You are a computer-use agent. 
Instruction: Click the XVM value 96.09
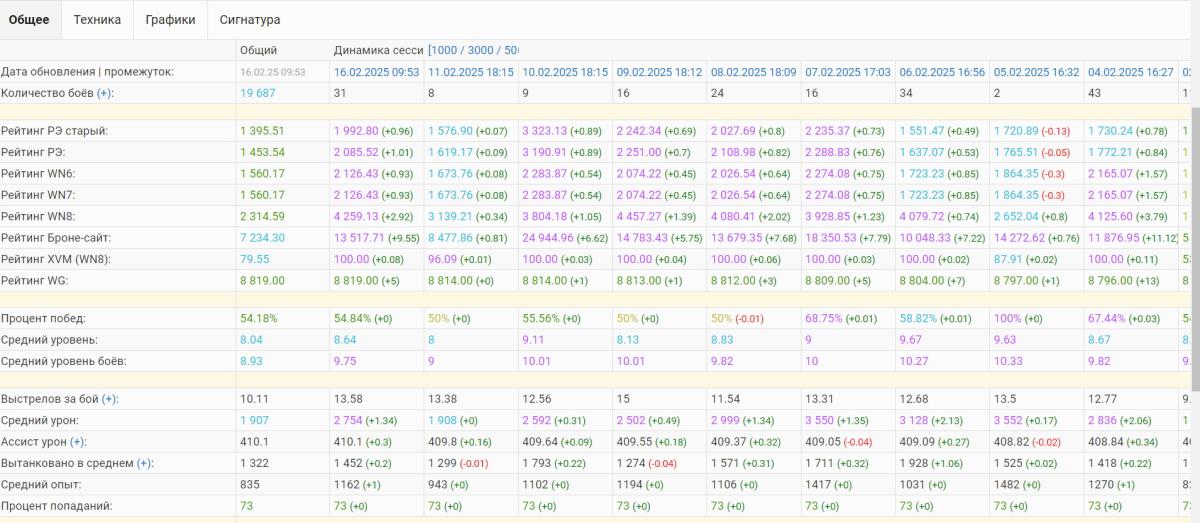(x=443, y=259)
